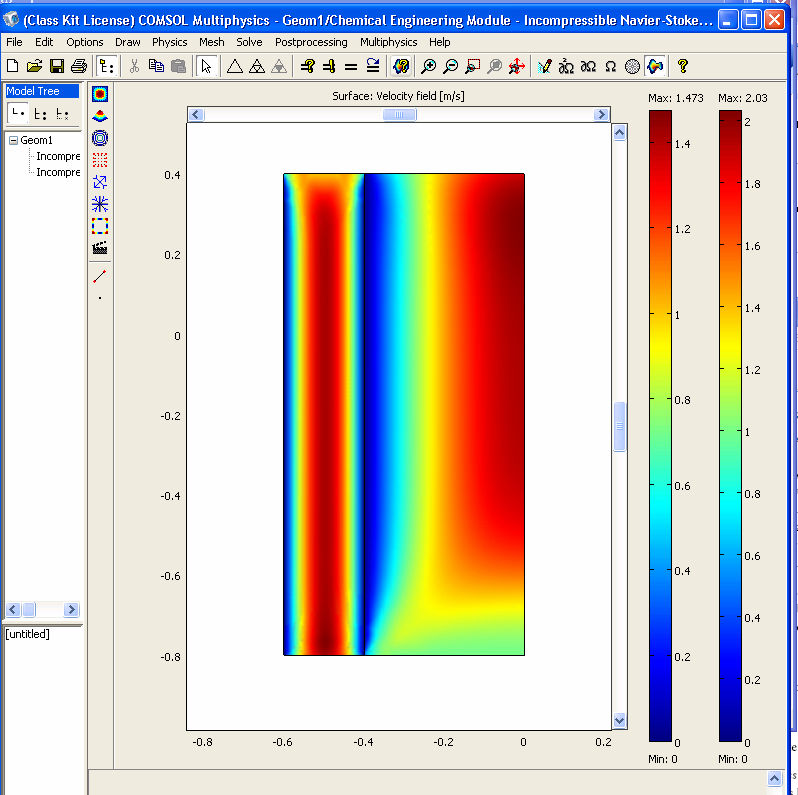Switch to Mesh mode circular mesh icon
The image size is (798, 795).
tap(632, 66)
